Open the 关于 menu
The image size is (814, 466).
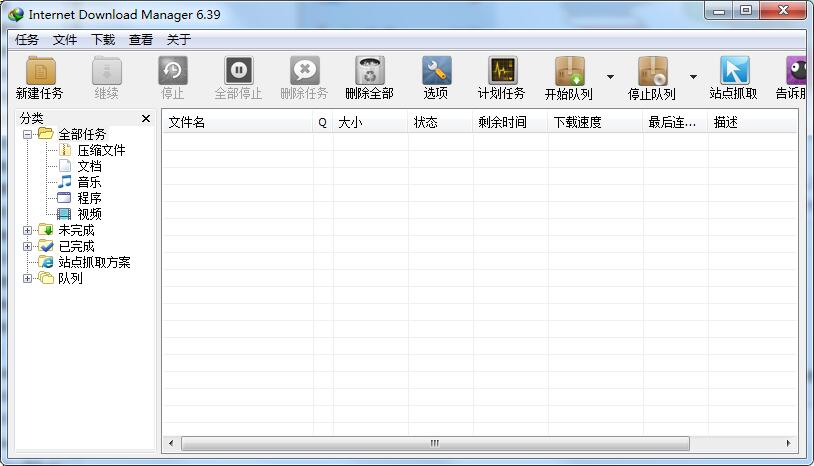[x=179, y=40]
